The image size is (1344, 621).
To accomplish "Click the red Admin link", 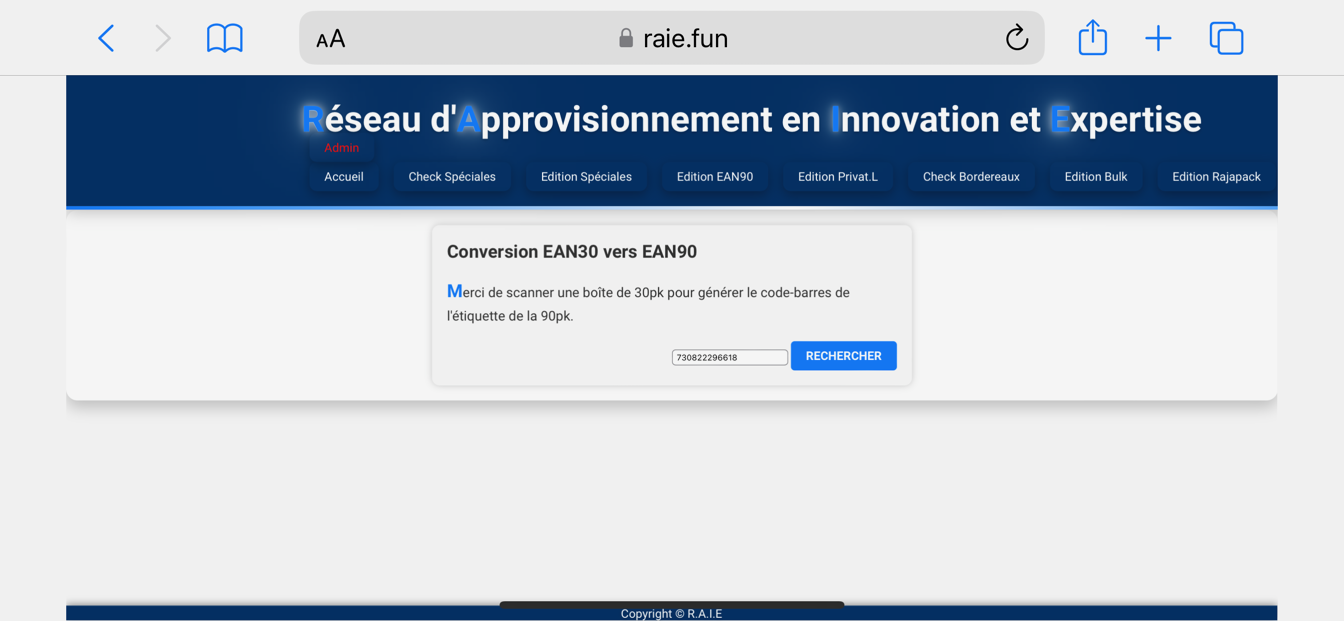I will click(341, 148).
